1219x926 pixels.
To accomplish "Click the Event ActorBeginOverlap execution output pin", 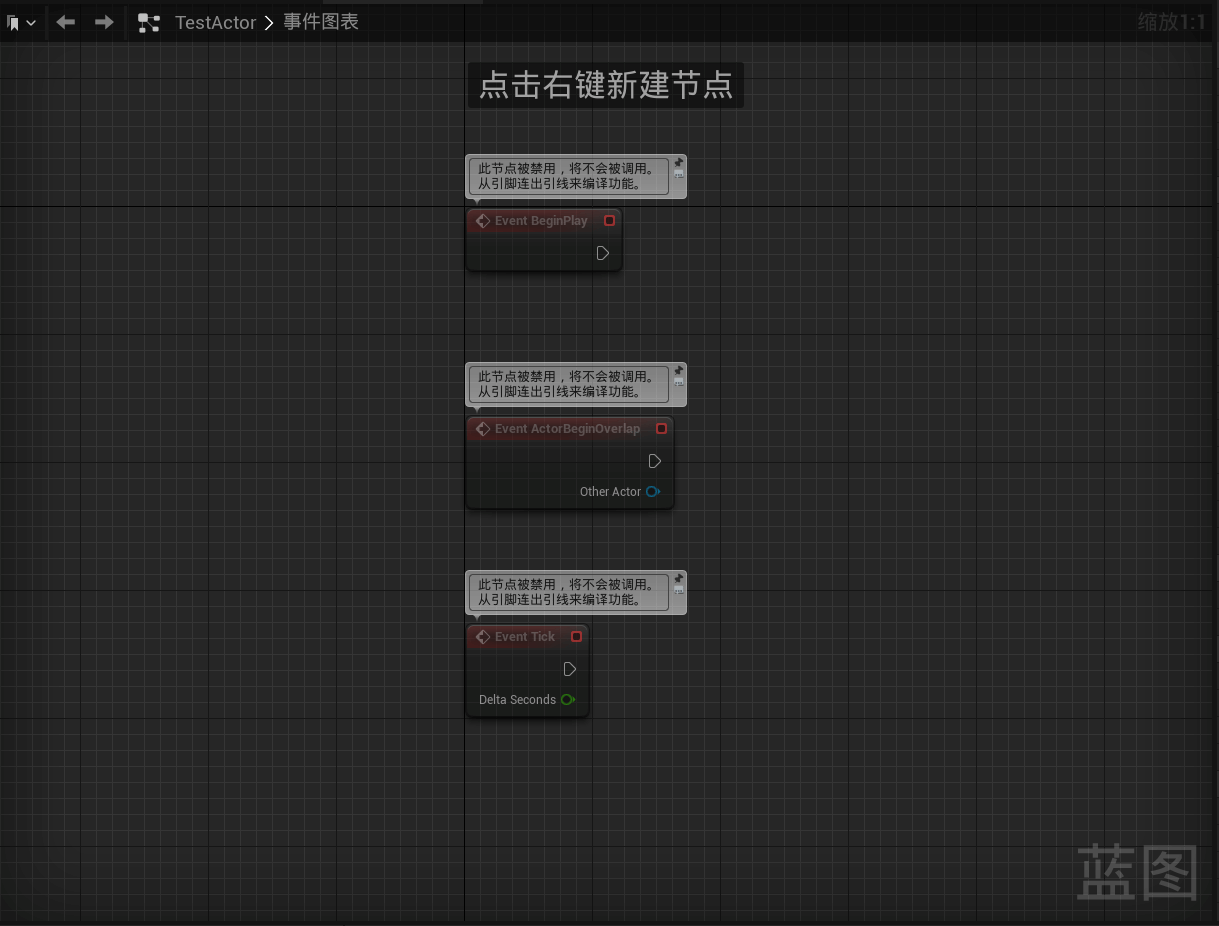I will [x=654, y=461].
